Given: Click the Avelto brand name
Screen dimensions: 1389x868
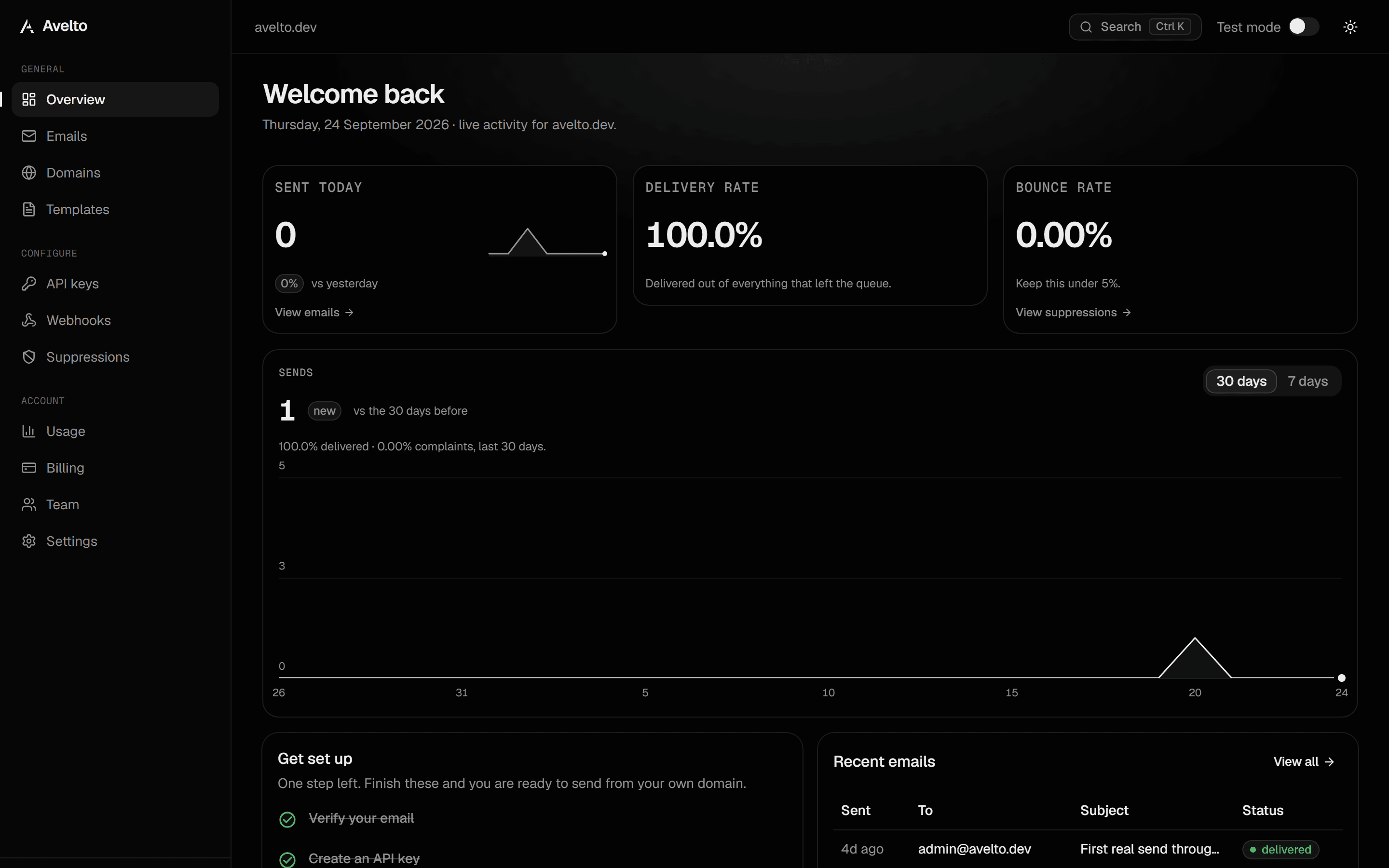Looking at the screenshot, I should point(65,26).
